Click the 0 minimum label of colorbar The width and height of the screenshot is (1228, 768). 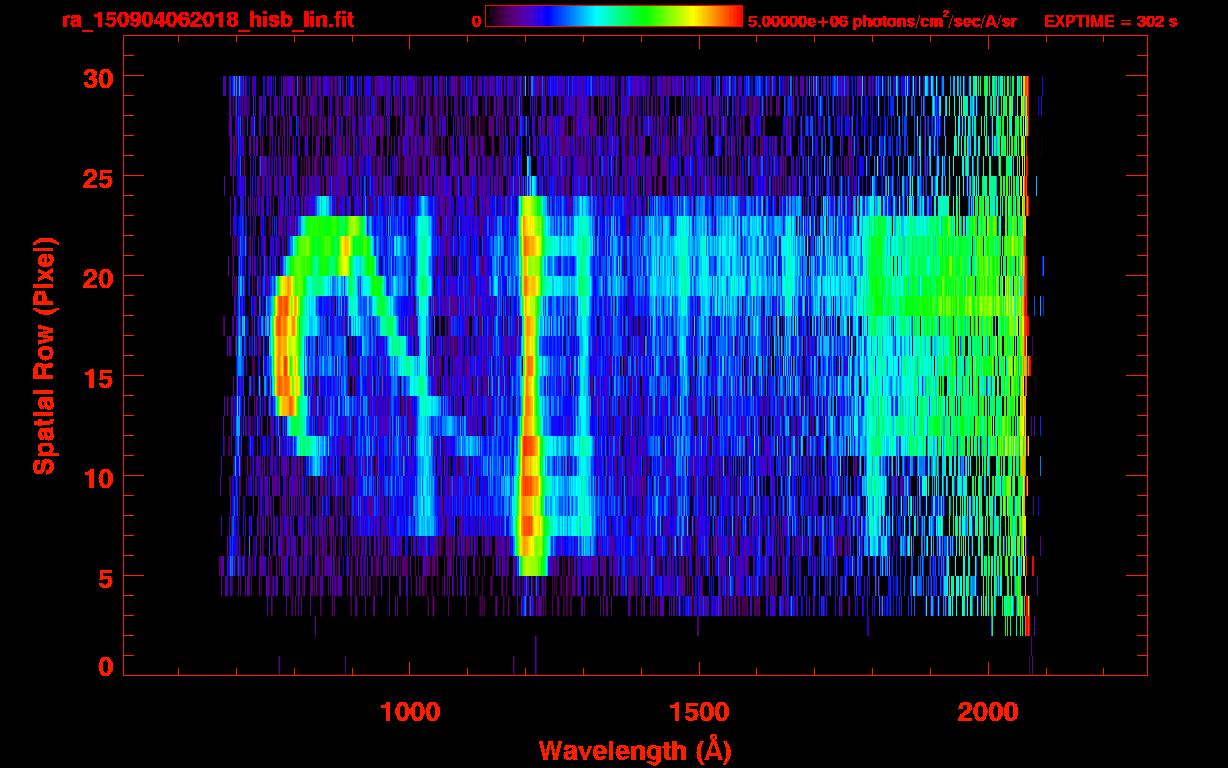477,21
